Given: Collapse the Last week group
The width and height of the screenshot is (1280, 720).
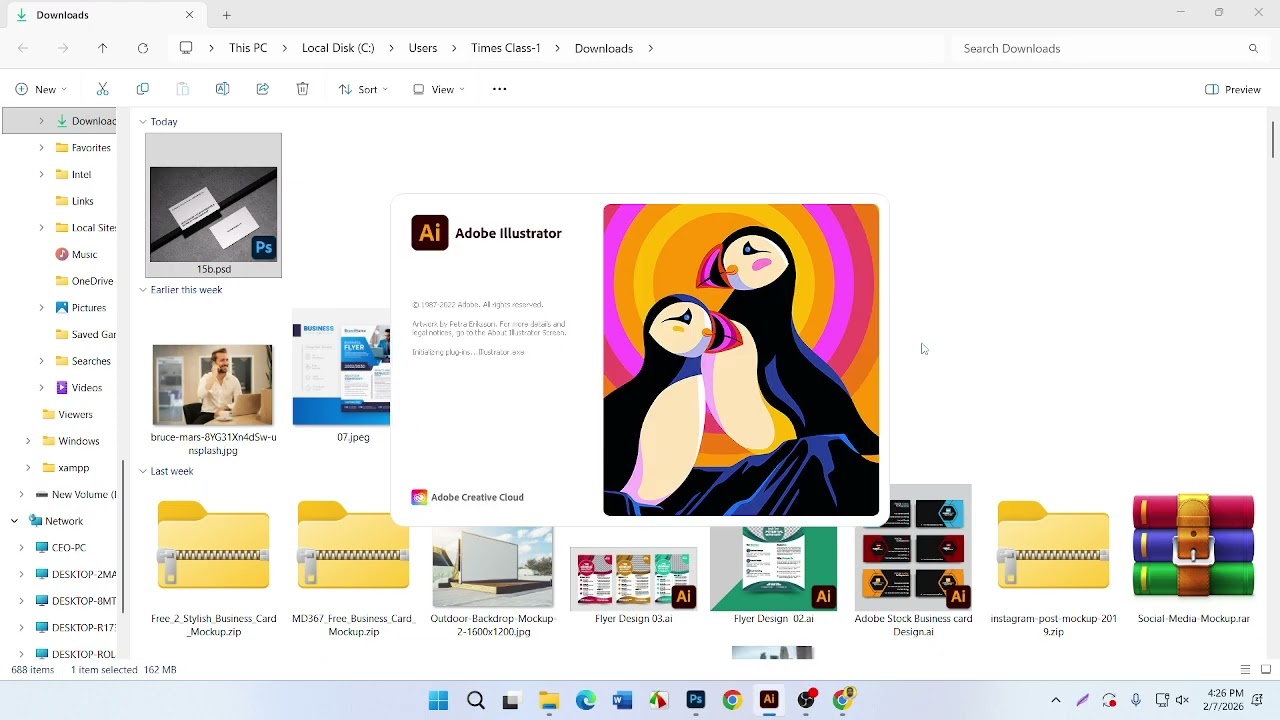Looking at the screenshot, I should pos(143,471).
